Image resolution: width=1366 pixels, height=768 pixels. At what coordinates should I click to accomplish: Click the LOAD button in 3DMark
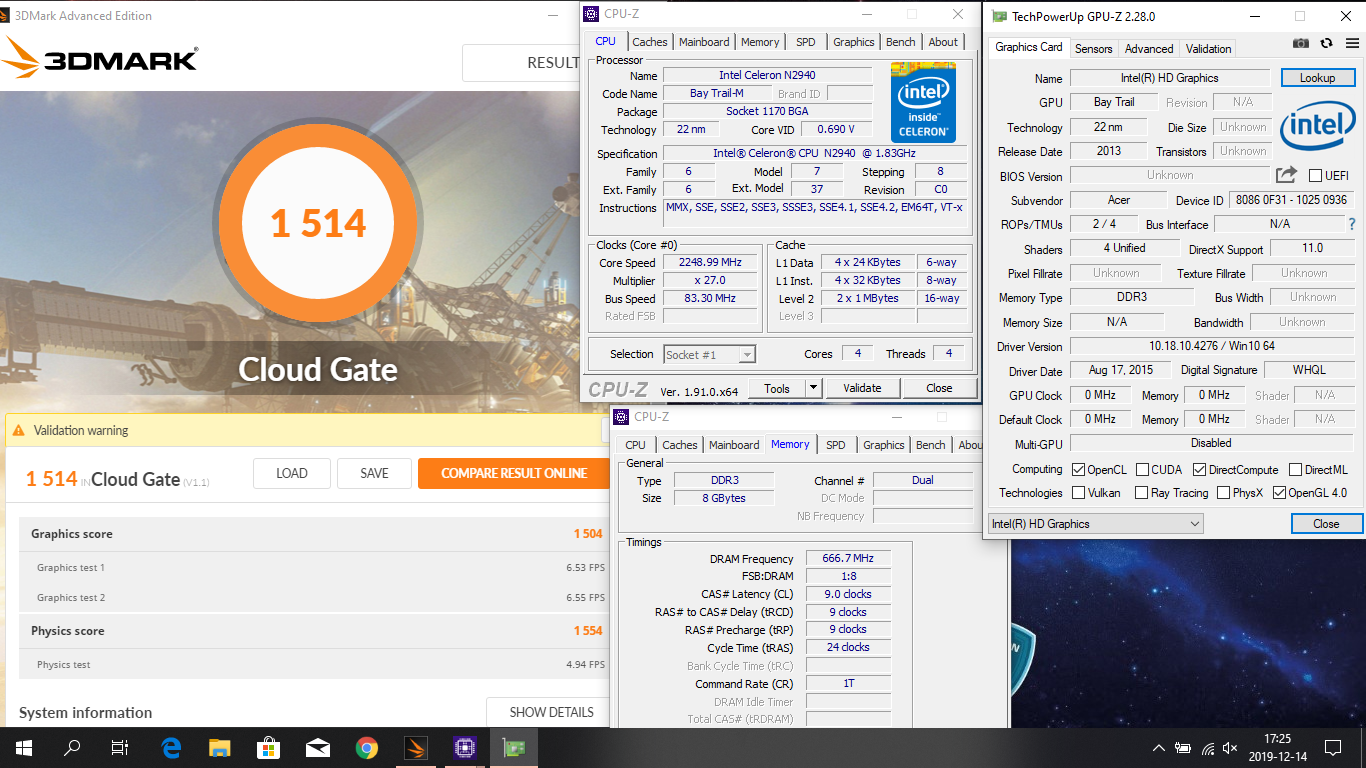[291, 473]
